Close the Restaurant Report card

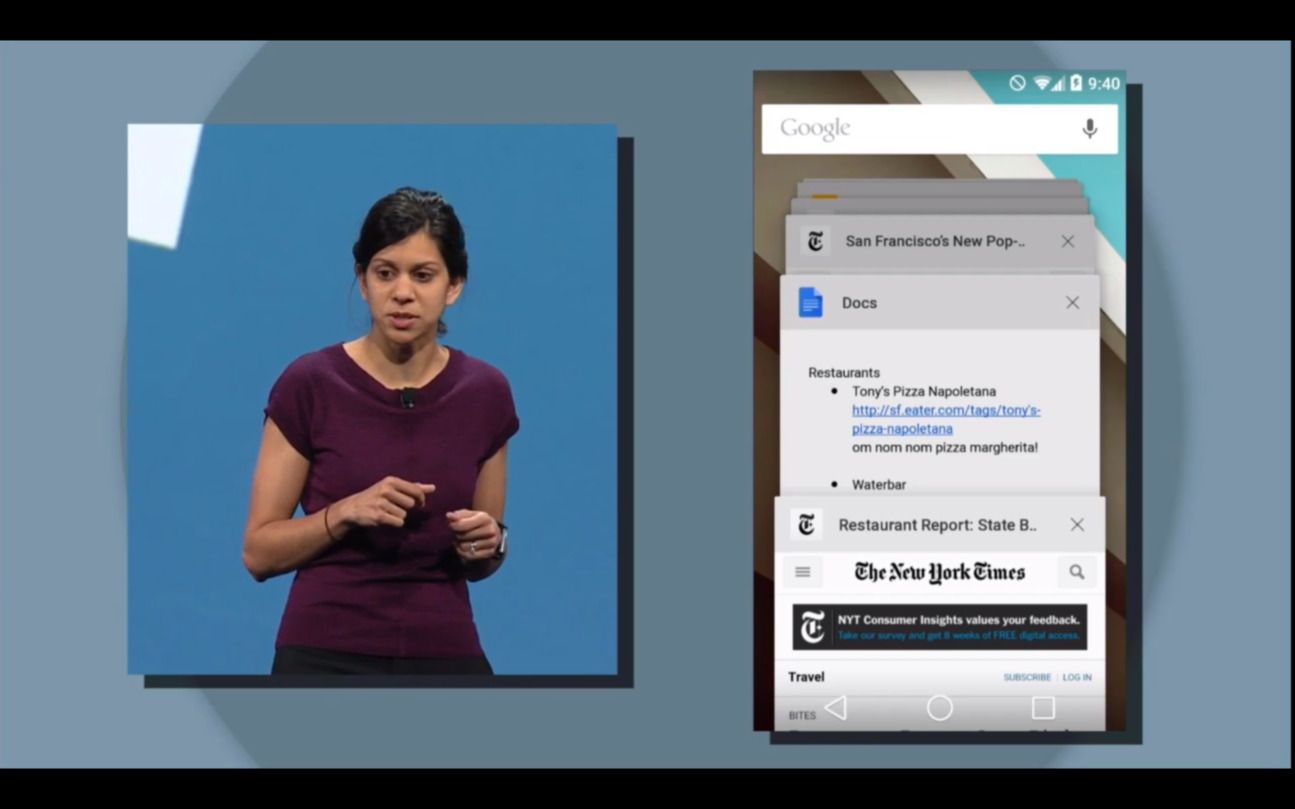[1076, 525]
